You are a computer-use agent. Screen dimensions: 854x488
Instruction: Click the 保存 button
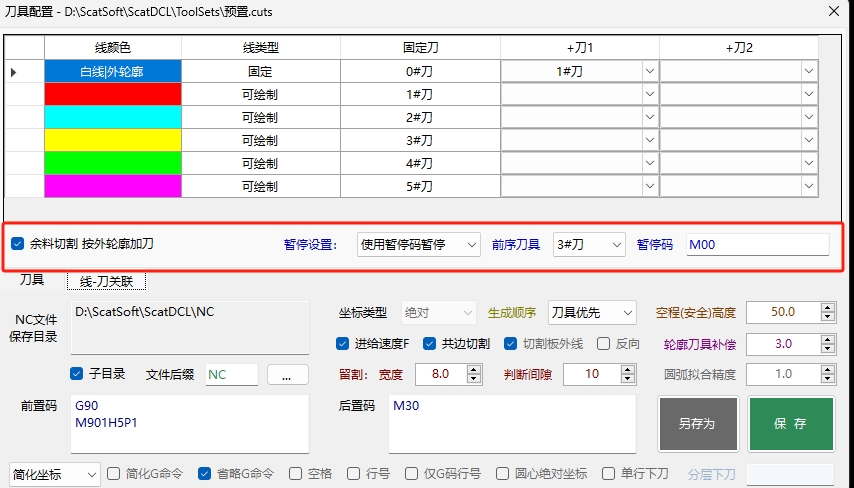[x=791, y=424]
